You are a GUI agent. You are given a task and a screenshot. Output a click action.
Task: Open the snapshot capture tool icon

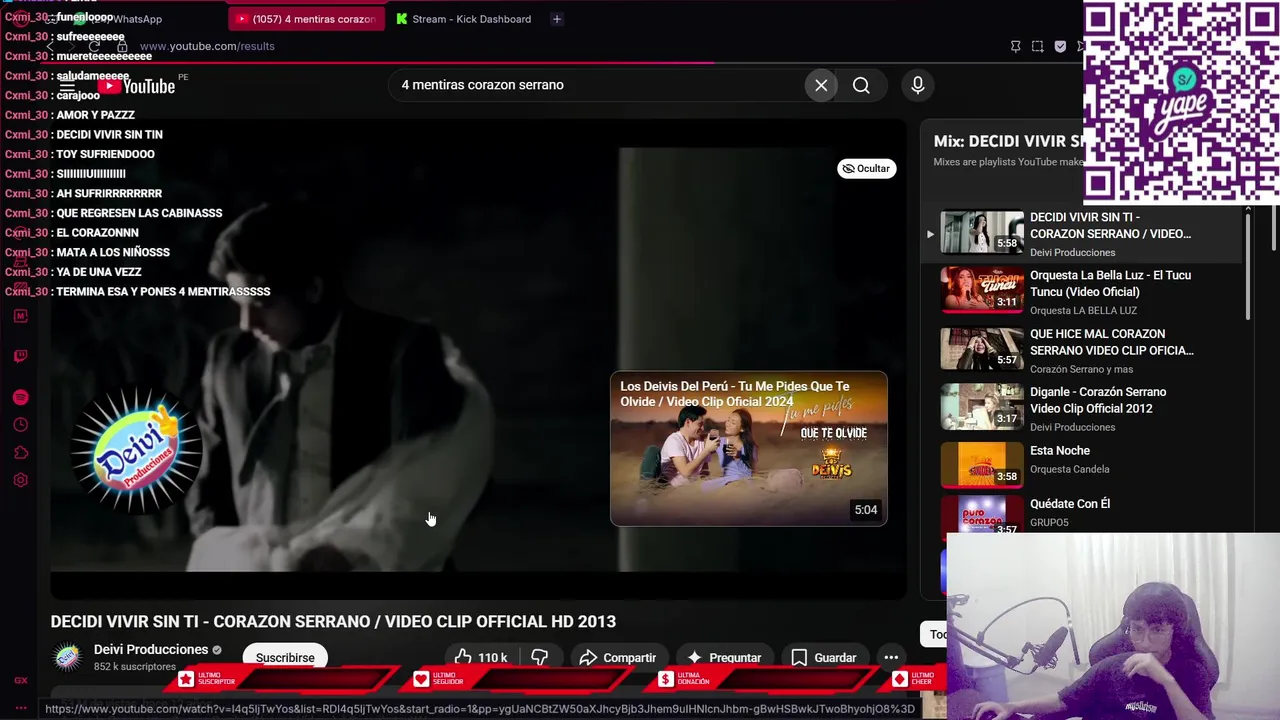[1037, 46]
